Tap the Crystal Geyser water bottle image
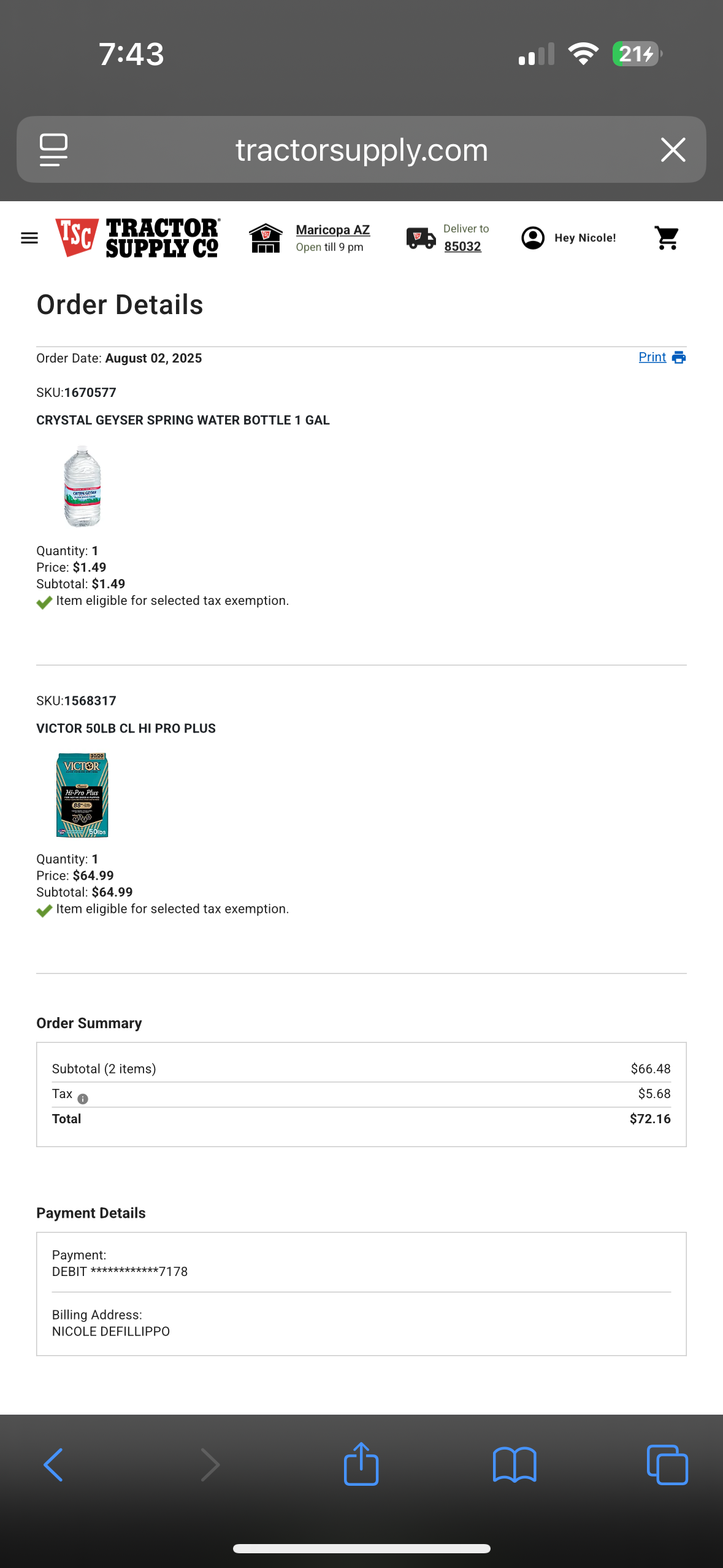 coord(82,486)
